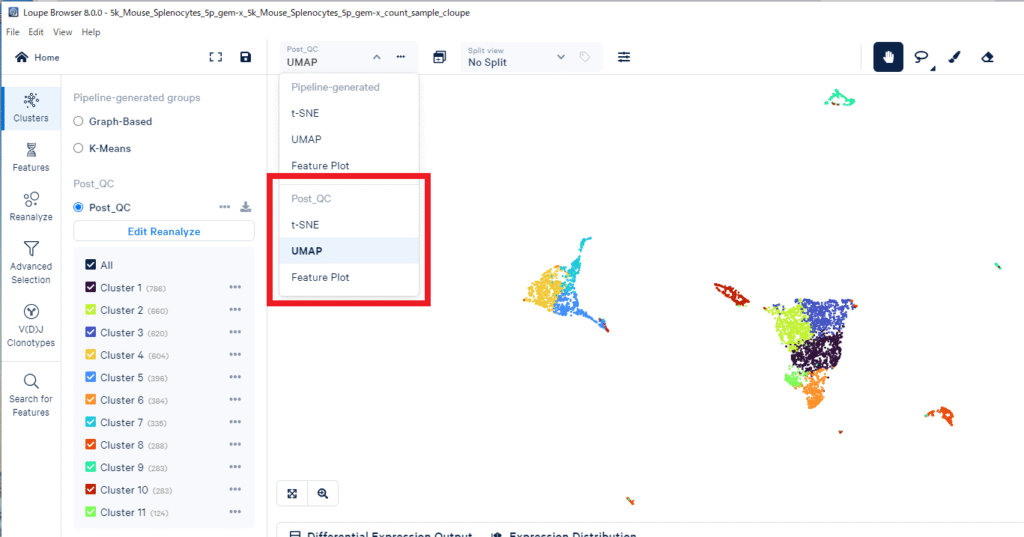Open Cluster 1 more options menu
This screenshot has width=1024, height=537.
235,288
